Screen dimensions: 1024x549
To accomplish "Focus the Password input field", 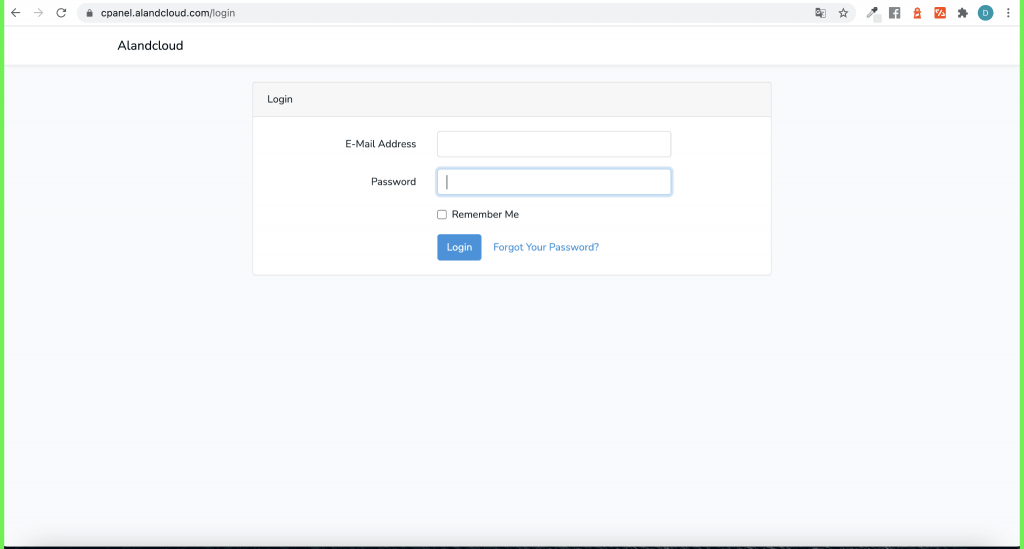I will 554,182.
